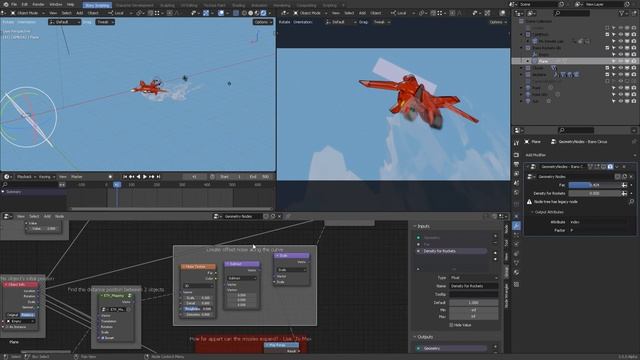The width and height of the screenshot is (640, 360).
Task: Jump to previous keyframe in timeline
Action: [x=131, y=177]
